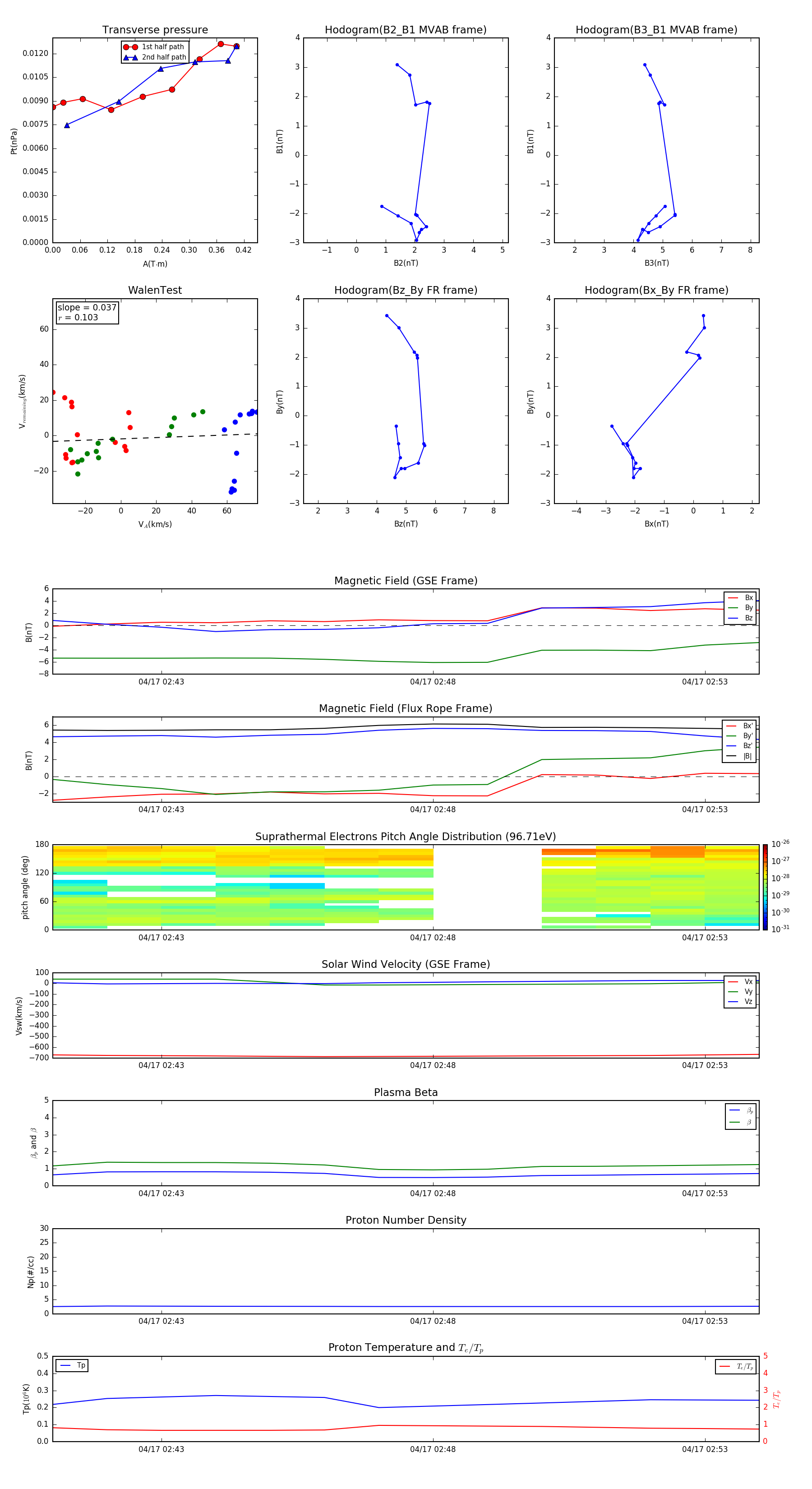Click '04/17 02:48' tick under Plasma Beta panel
This screenshot has height=1489, width=812.
pos(433,1193)
